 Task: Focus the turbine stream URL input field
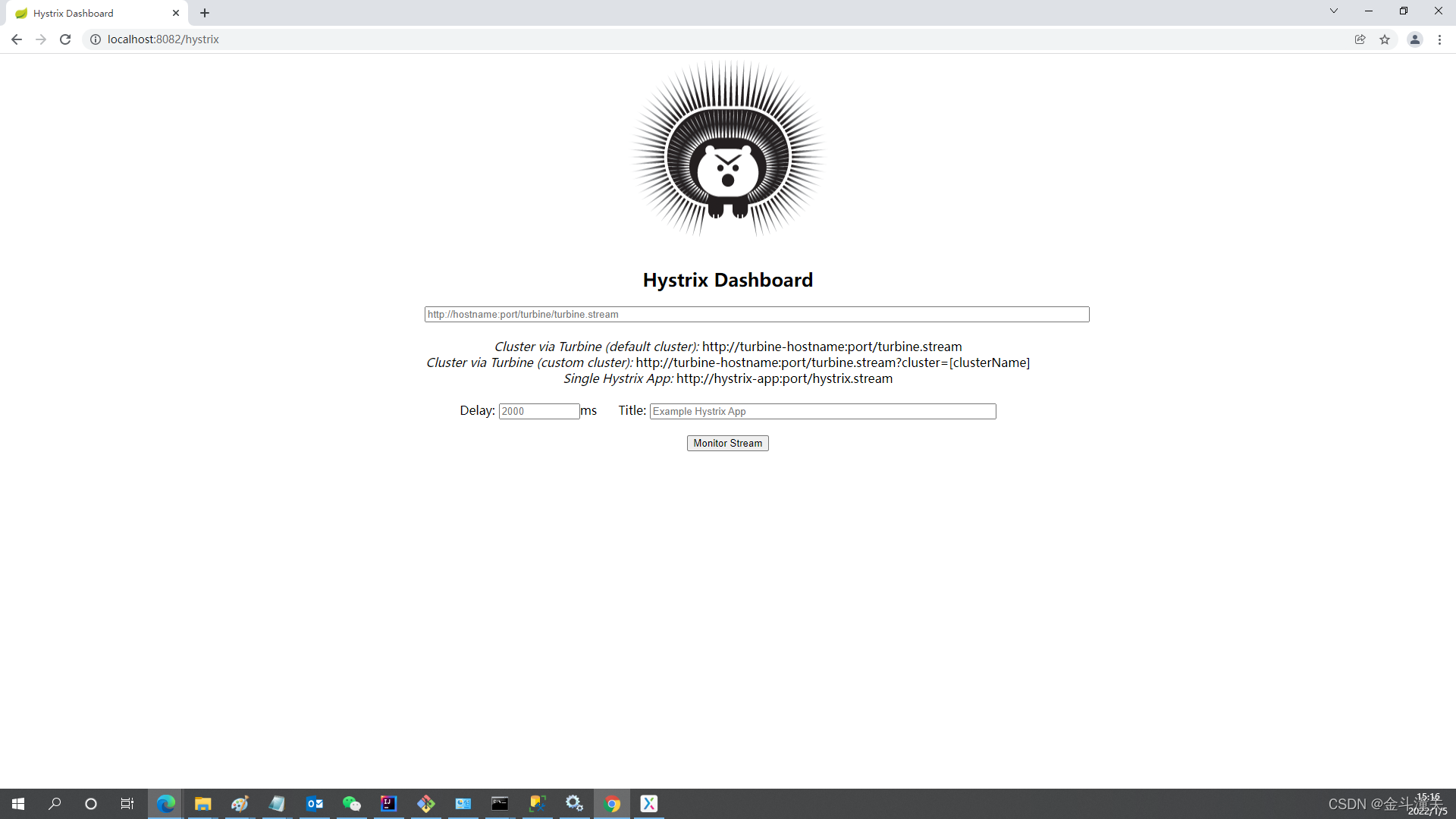coord(756,314)
